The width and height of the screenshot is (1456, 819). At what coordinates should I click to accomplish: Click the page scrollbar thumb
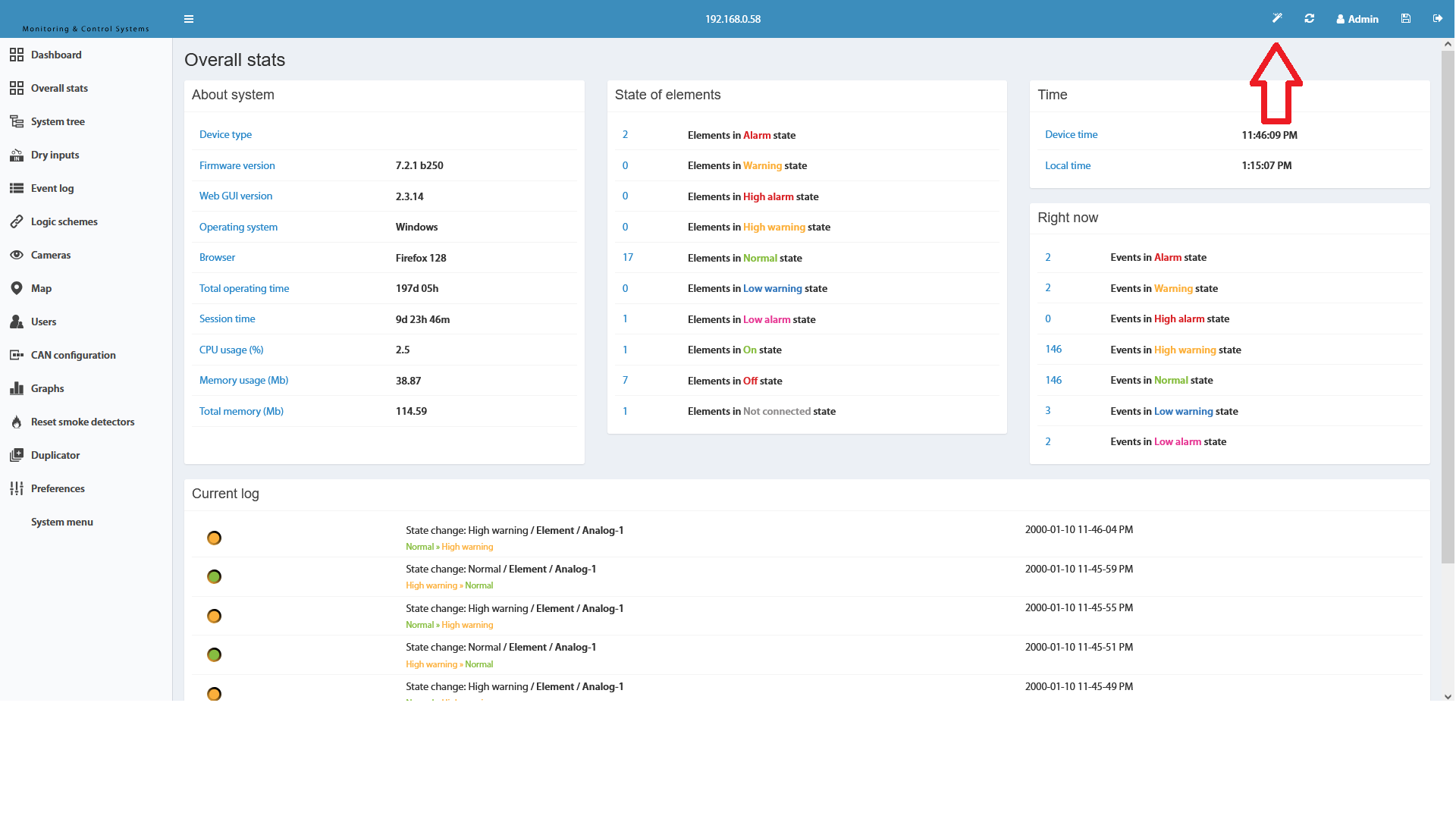(1448, 307)
